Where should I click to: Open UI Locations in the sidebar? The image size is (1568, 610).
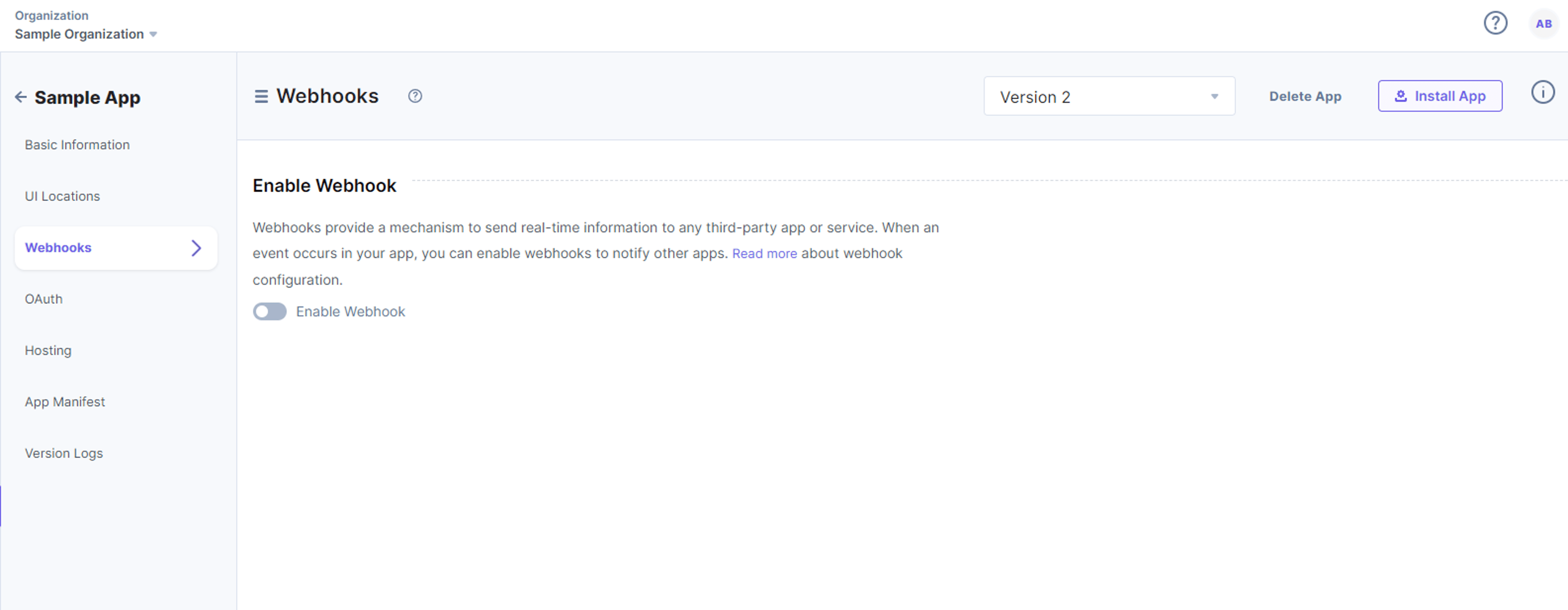pyautogui.click(x=62, y=196)
